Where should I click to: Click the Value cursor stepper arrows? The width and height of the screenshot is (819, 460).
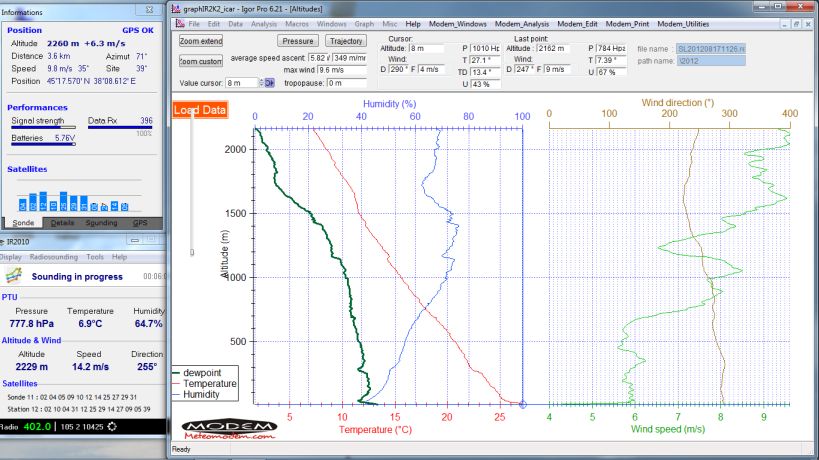[x=261, y=83]
